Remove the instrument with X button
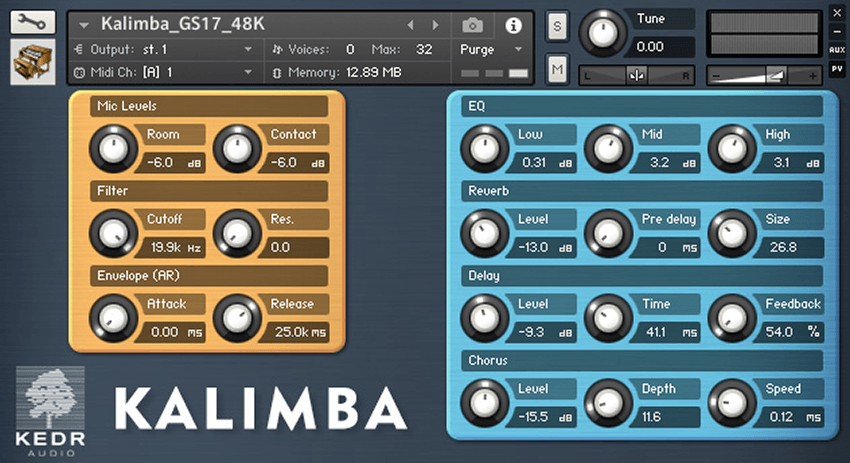850x463 pixels. pyautogui.click(x=837, y=13)
